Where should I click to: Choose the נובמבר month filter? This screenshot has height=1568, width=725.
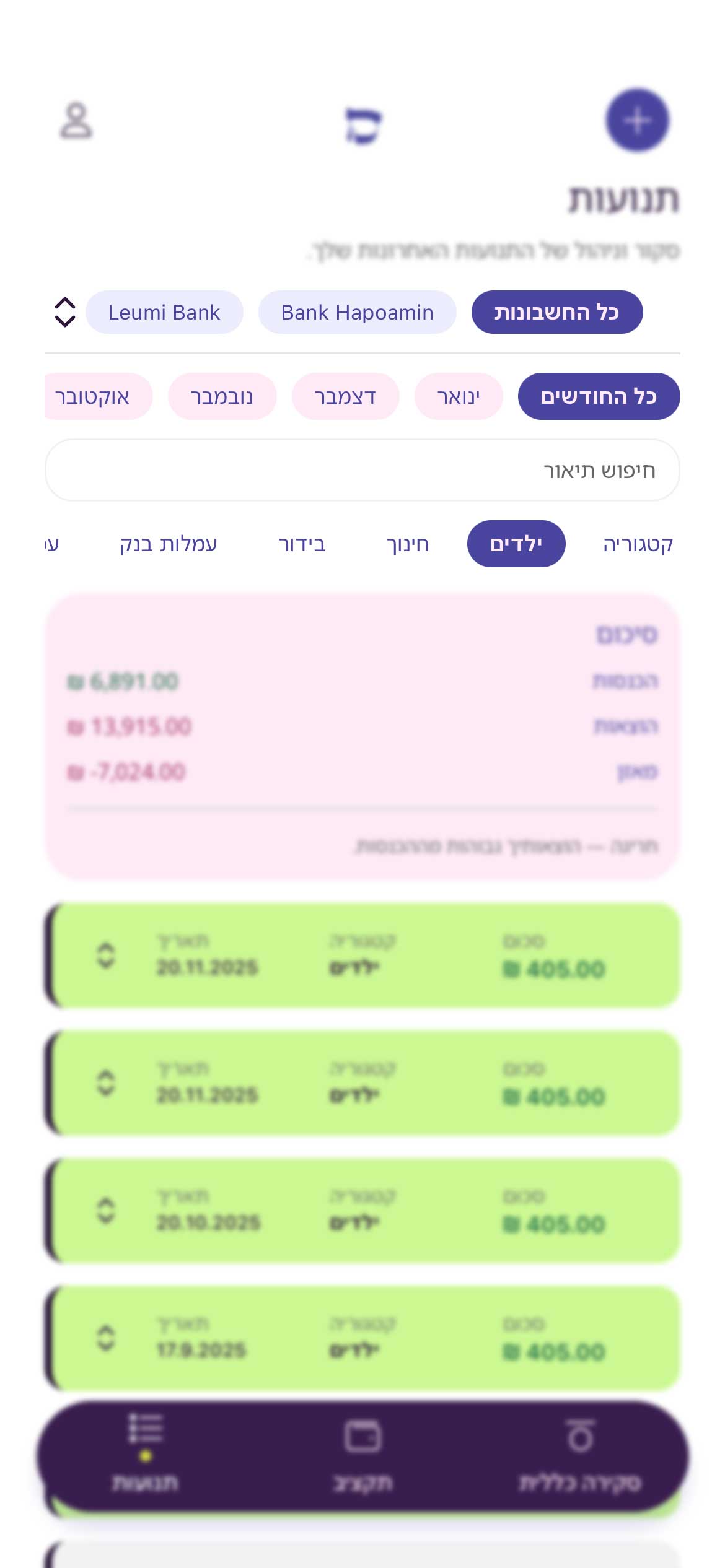coord(222,396)
